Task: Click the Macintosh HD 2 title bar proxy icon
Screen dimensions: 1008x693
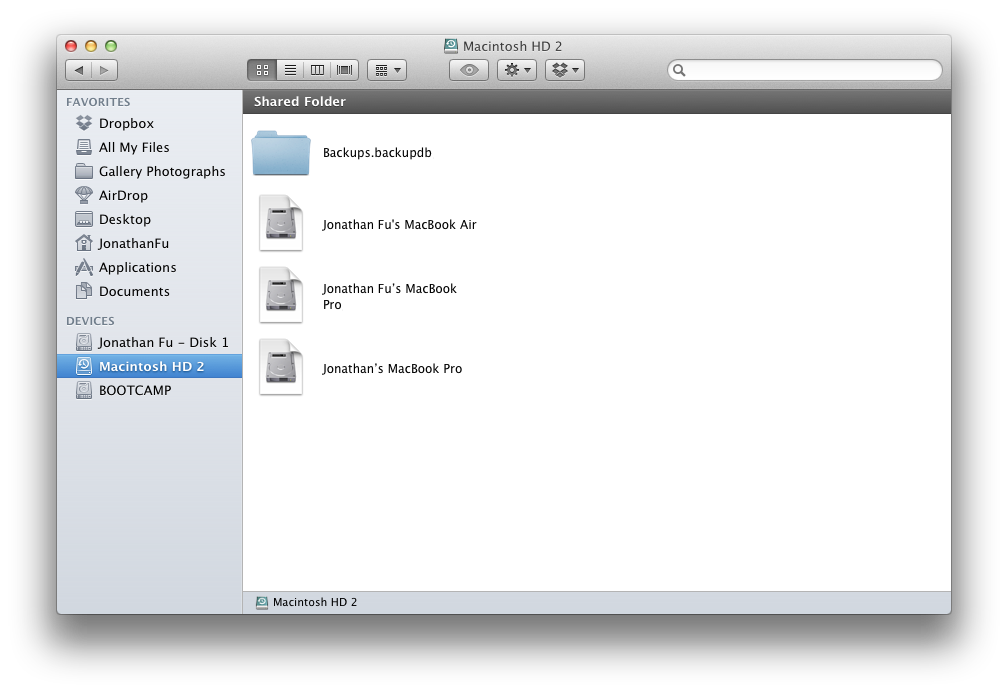Action: point(451,46)
